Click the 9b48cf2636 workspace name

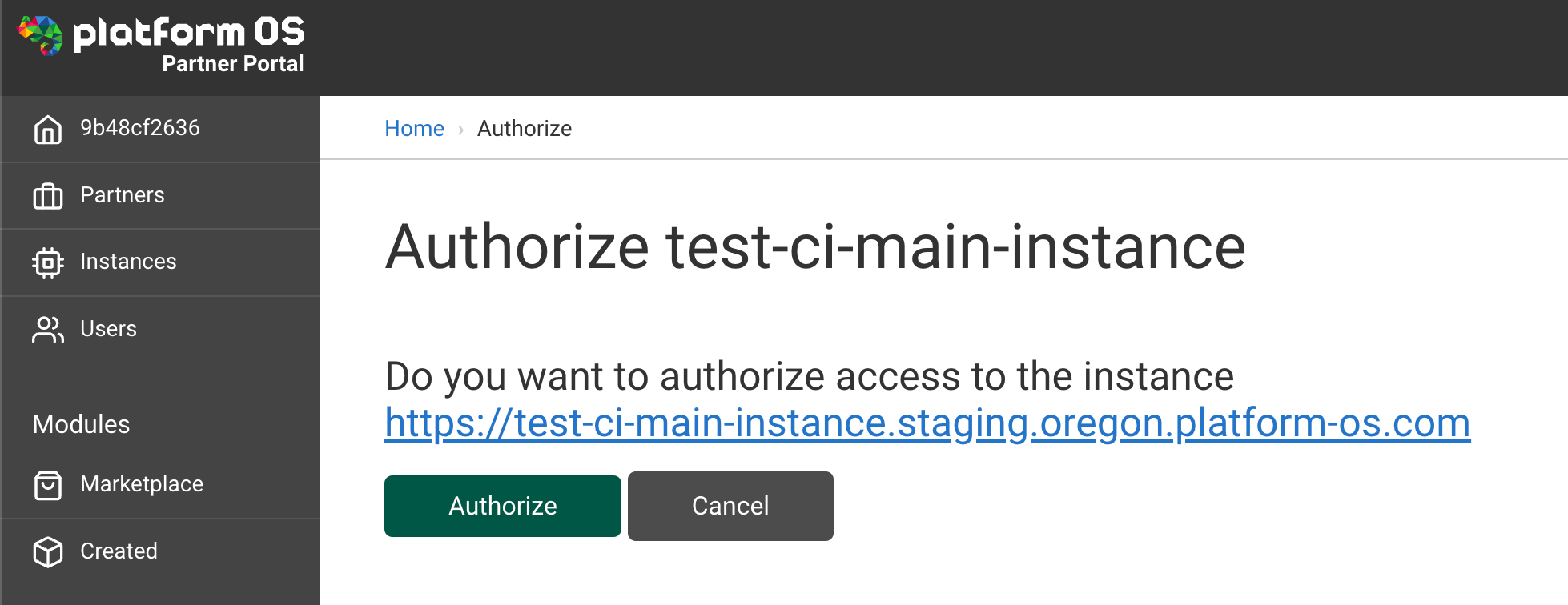[x=139, y=128]
